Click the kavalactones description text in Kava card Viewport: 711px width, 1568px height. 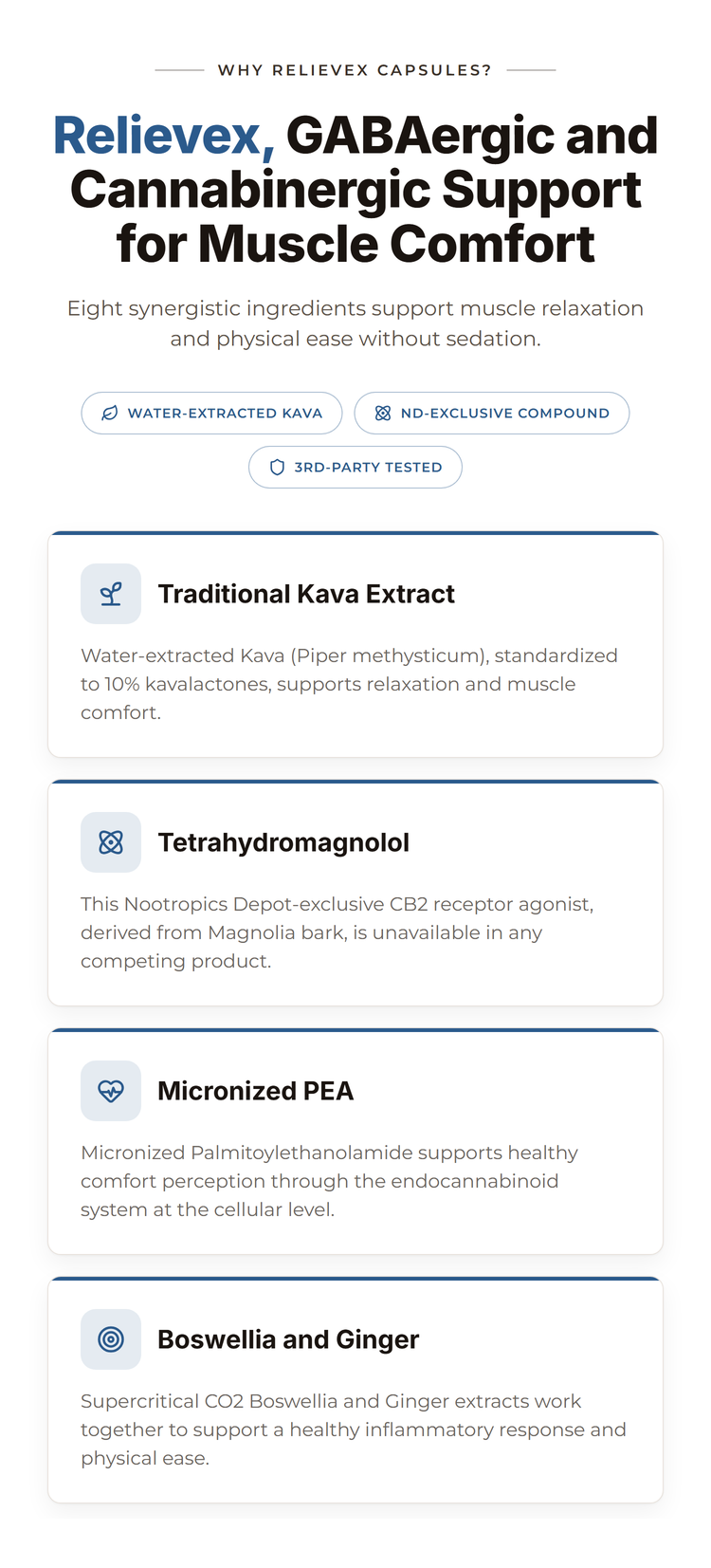click(x=349, y=684)
